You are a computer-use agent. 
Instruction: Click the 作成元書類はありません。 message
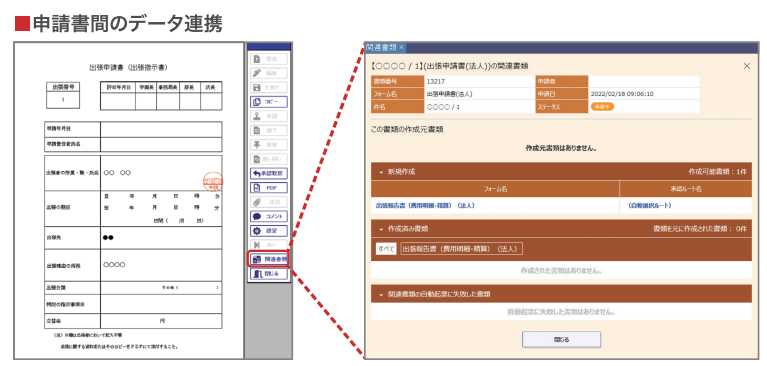pos(561,147)
